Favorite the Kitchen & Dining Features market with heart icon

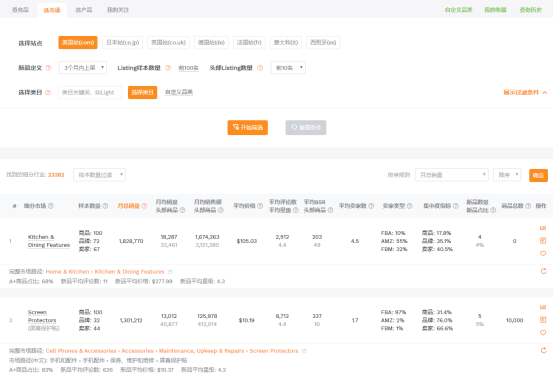[x=543, y=253]
